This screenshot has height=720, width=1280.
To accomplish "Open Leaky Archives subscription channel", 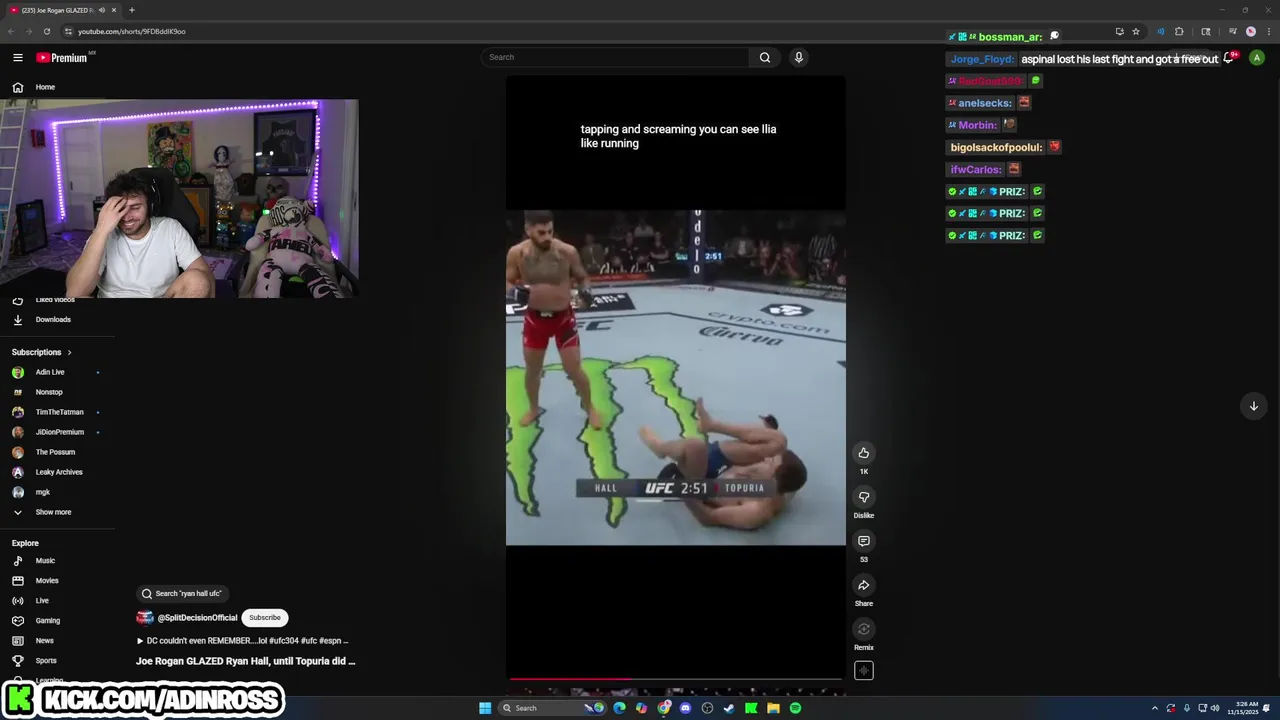I will point(57,472).
